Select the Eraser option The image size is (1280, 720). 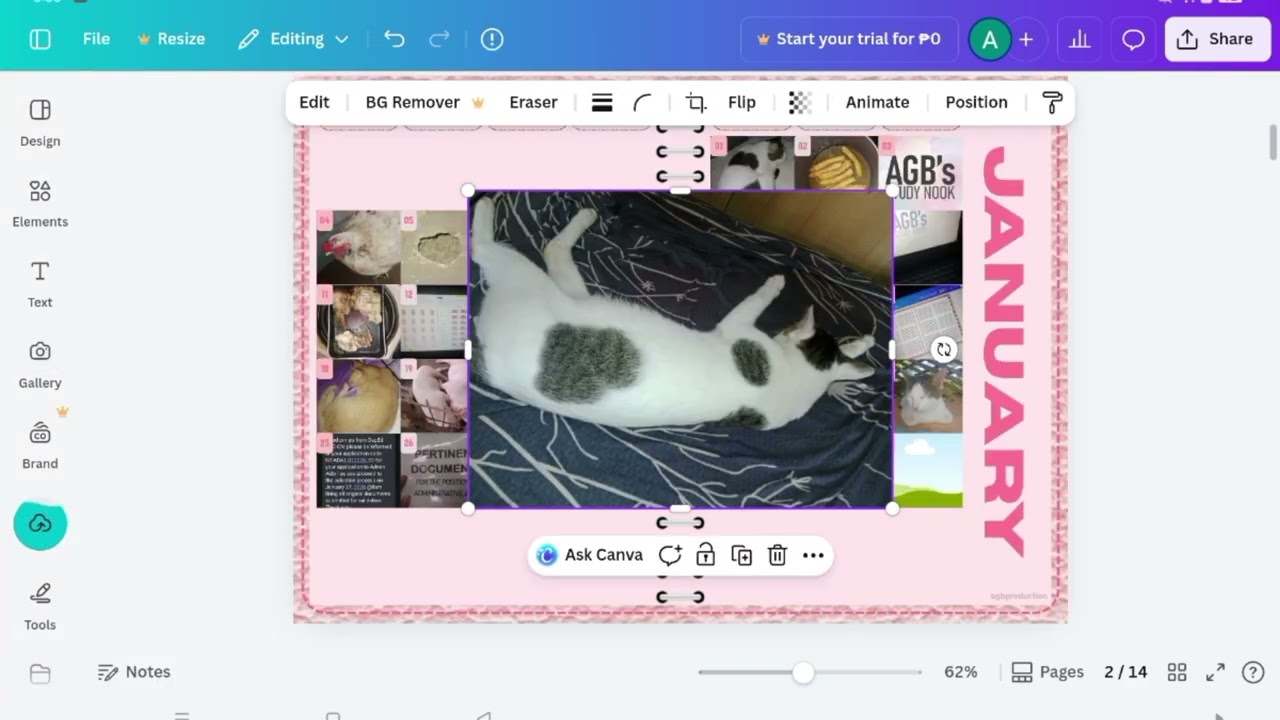[533, 102]
